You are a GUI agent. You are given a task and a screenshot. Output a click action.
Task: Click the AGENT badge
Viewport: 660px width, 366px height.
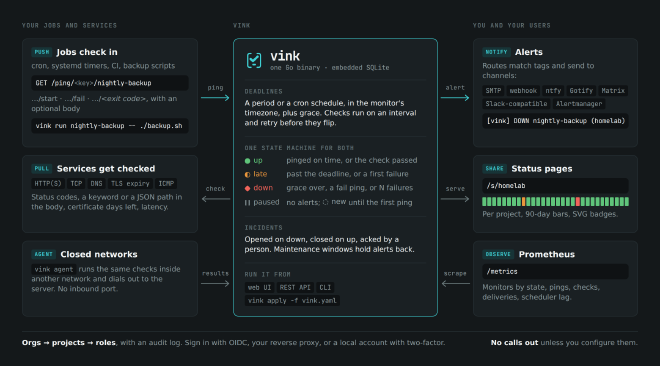(44, 254)
